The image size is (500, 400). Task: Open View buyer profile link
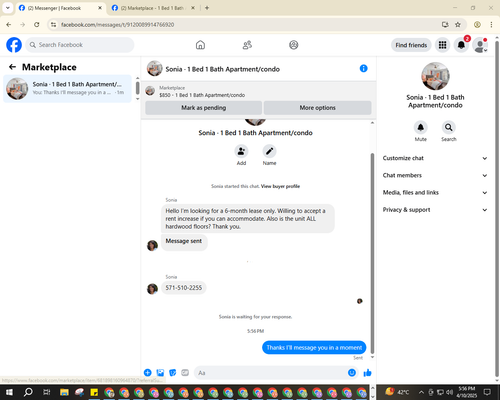coord(280,186)
